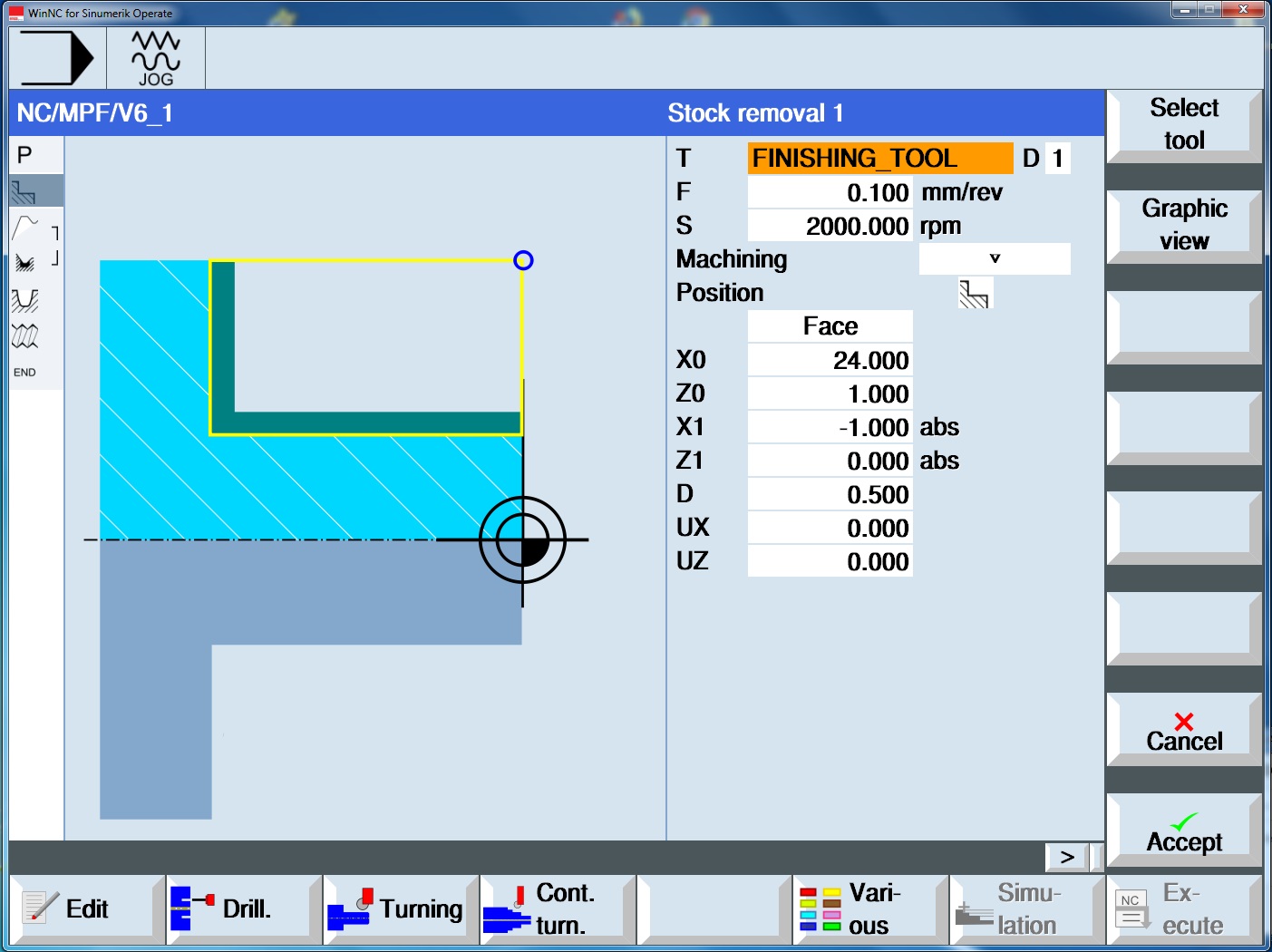Open the Drill. softkey menu

[244, 909]
